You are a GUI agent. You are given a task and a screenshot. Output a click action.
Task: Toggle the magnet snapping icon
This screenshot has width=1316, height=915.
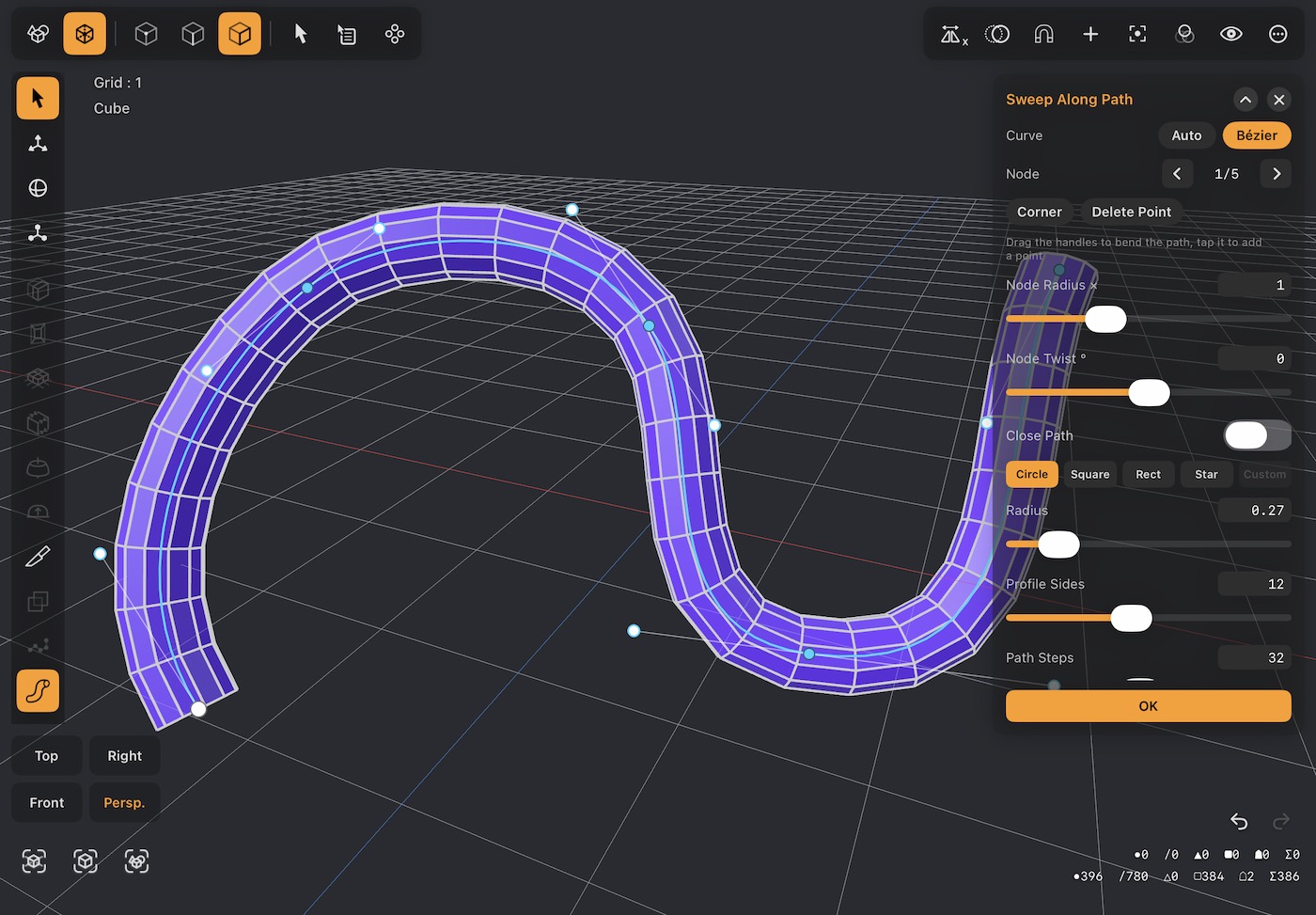[x=1043, y=35]
